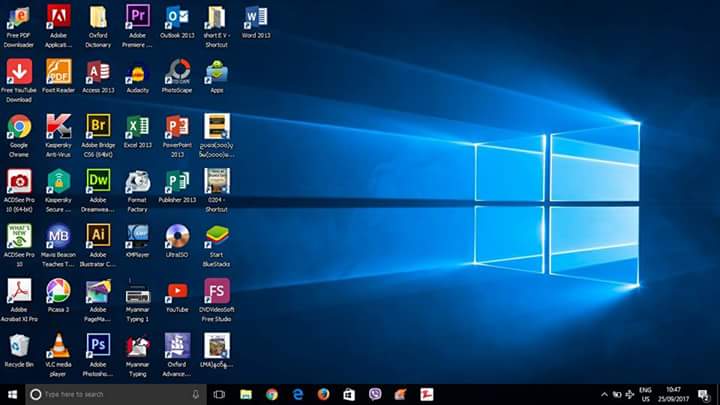Select Adobe Acrobat XI Pro icon
The height and width of the screenshot is (405, 720).
[x=19, y=299]
